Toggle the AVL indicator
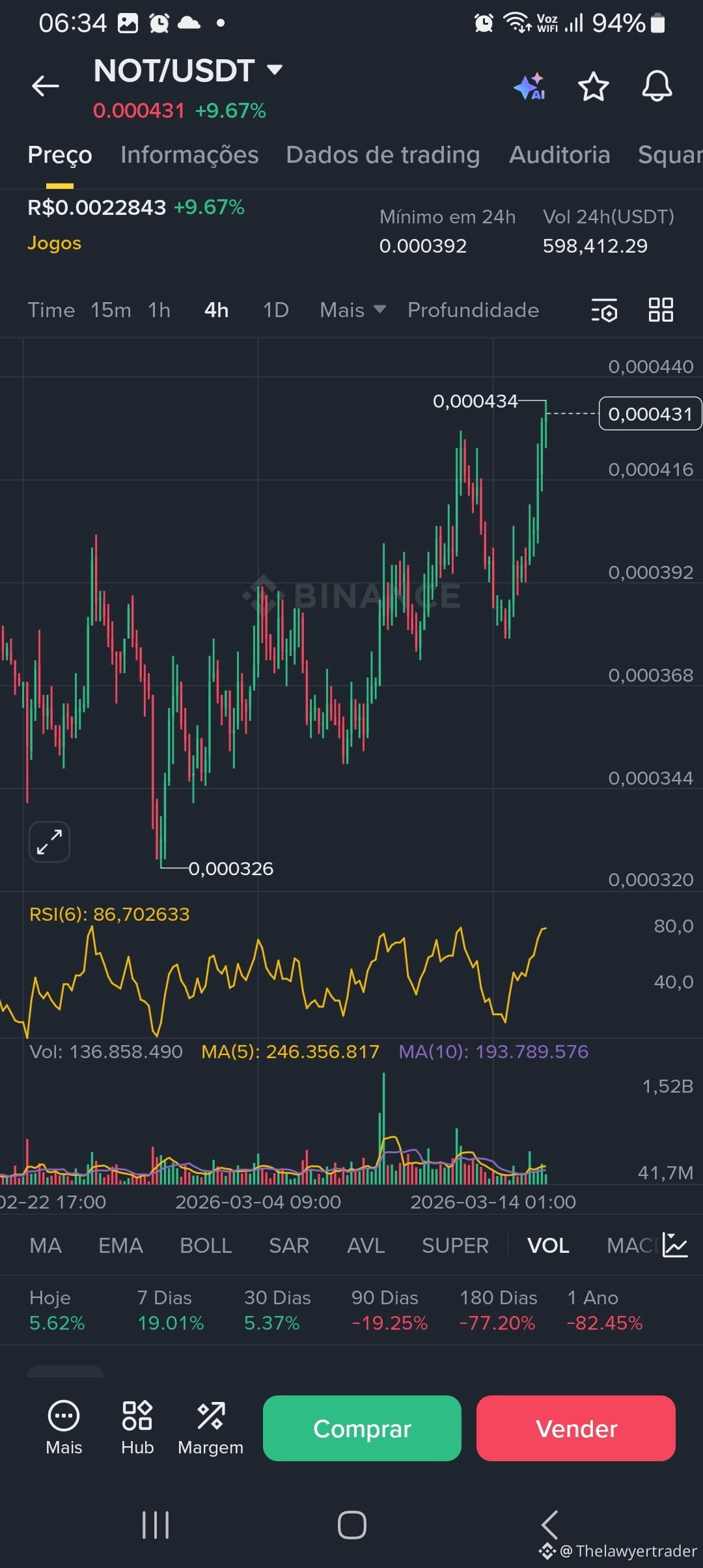Image resolution: width=703 pixels, height=1568 pixels. (x=366, y=1246)
